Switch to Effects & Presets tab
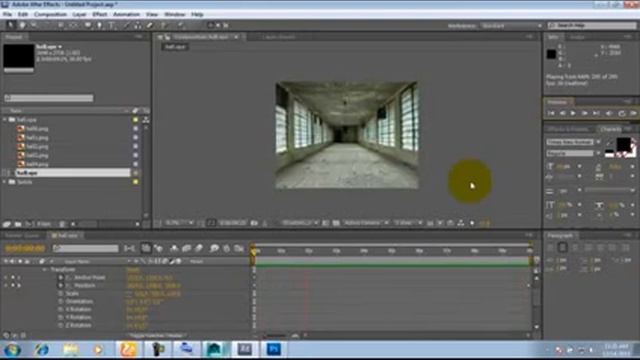This screenshot has height=360, width=640. [x=568, y=129]
